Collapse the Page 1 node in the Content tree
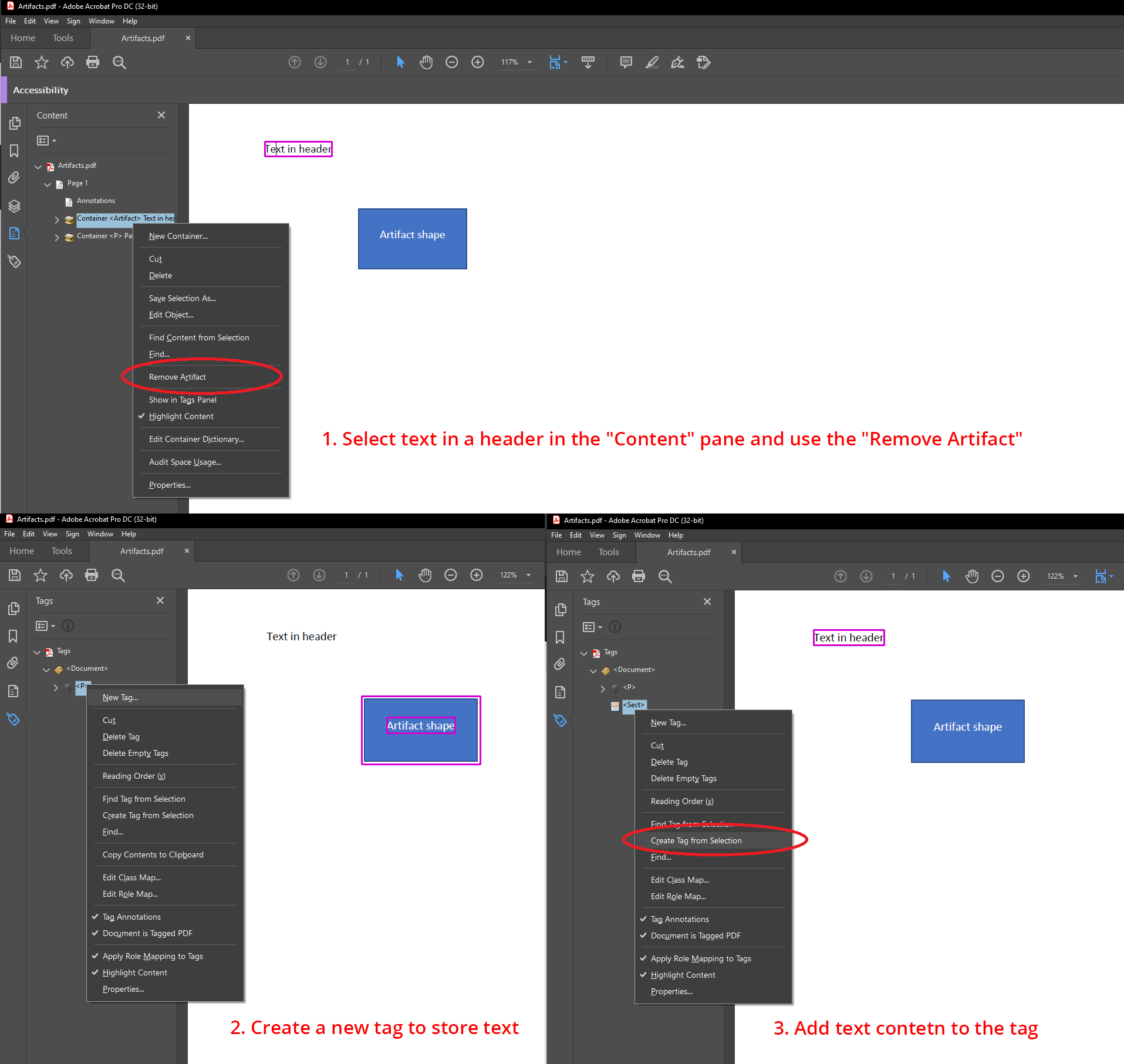 point(48,184)
